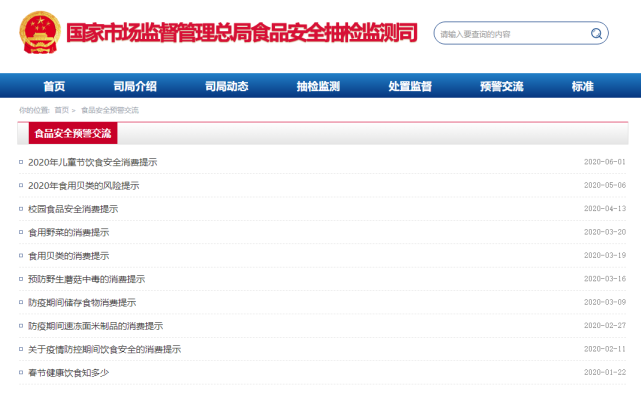Click the date 2020-04-13
The image size is (641, 394).
coord(605,208)
